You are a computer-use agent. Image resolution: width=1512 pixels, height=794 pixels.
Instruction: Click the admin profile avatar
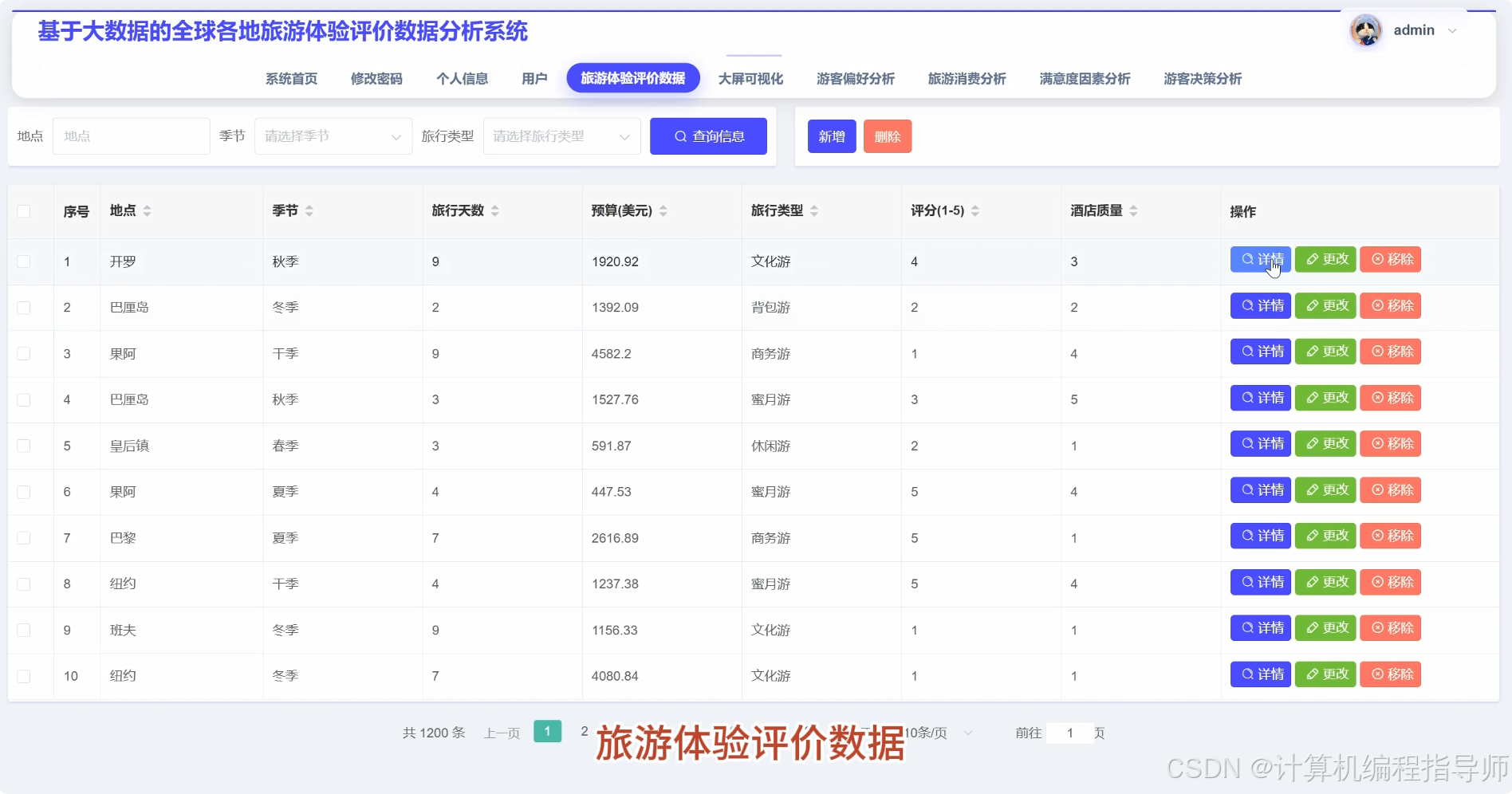1365,30
